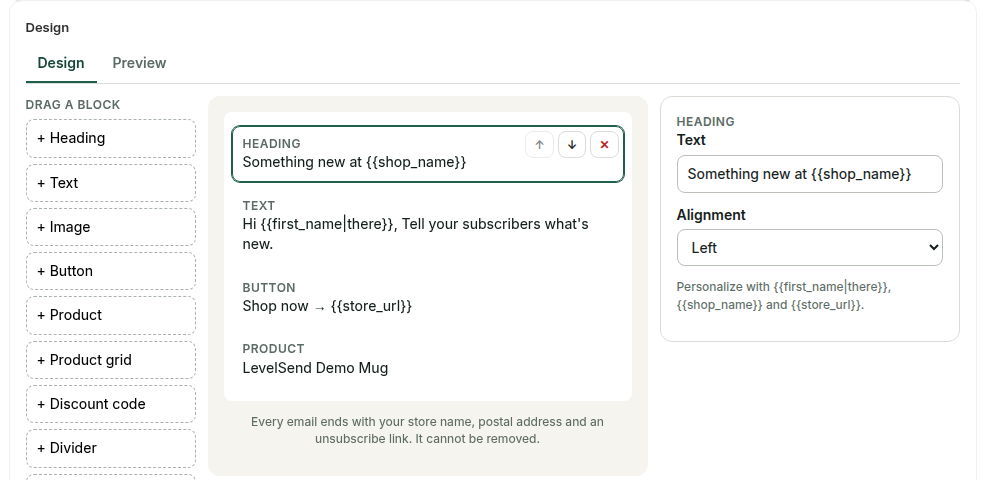Add a Divider block
This screenshot has height=480, width=990.
click(111, 448)
